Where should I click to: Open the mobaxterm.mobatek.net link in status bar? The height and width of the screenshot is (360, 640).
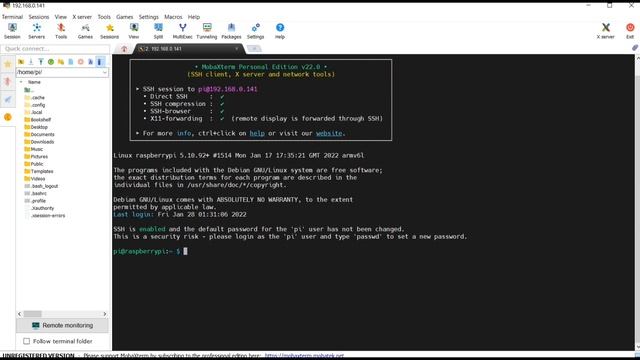point(304,356)
